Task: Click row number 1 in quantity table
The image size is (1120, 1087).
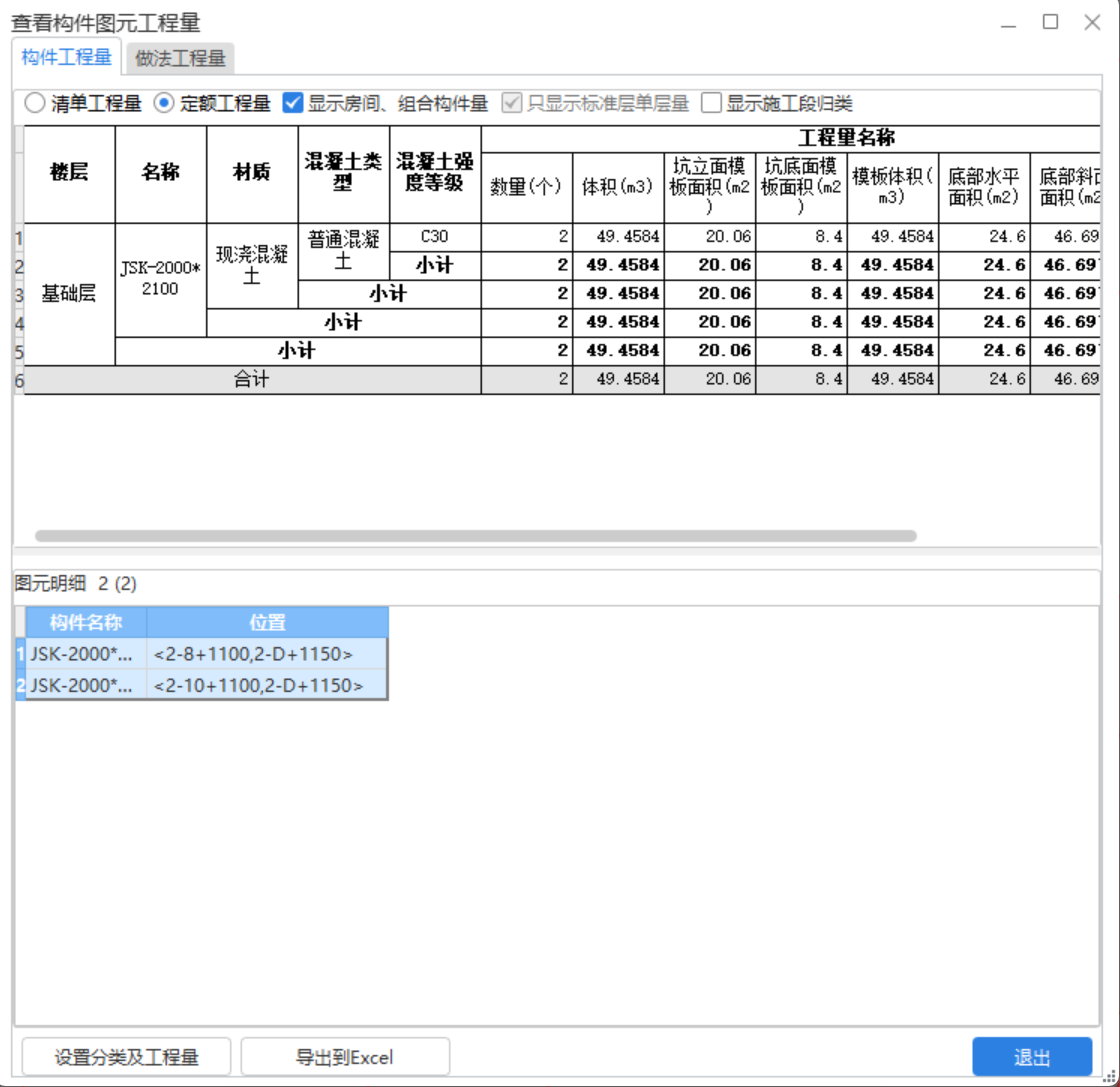Action: [19, 238]
